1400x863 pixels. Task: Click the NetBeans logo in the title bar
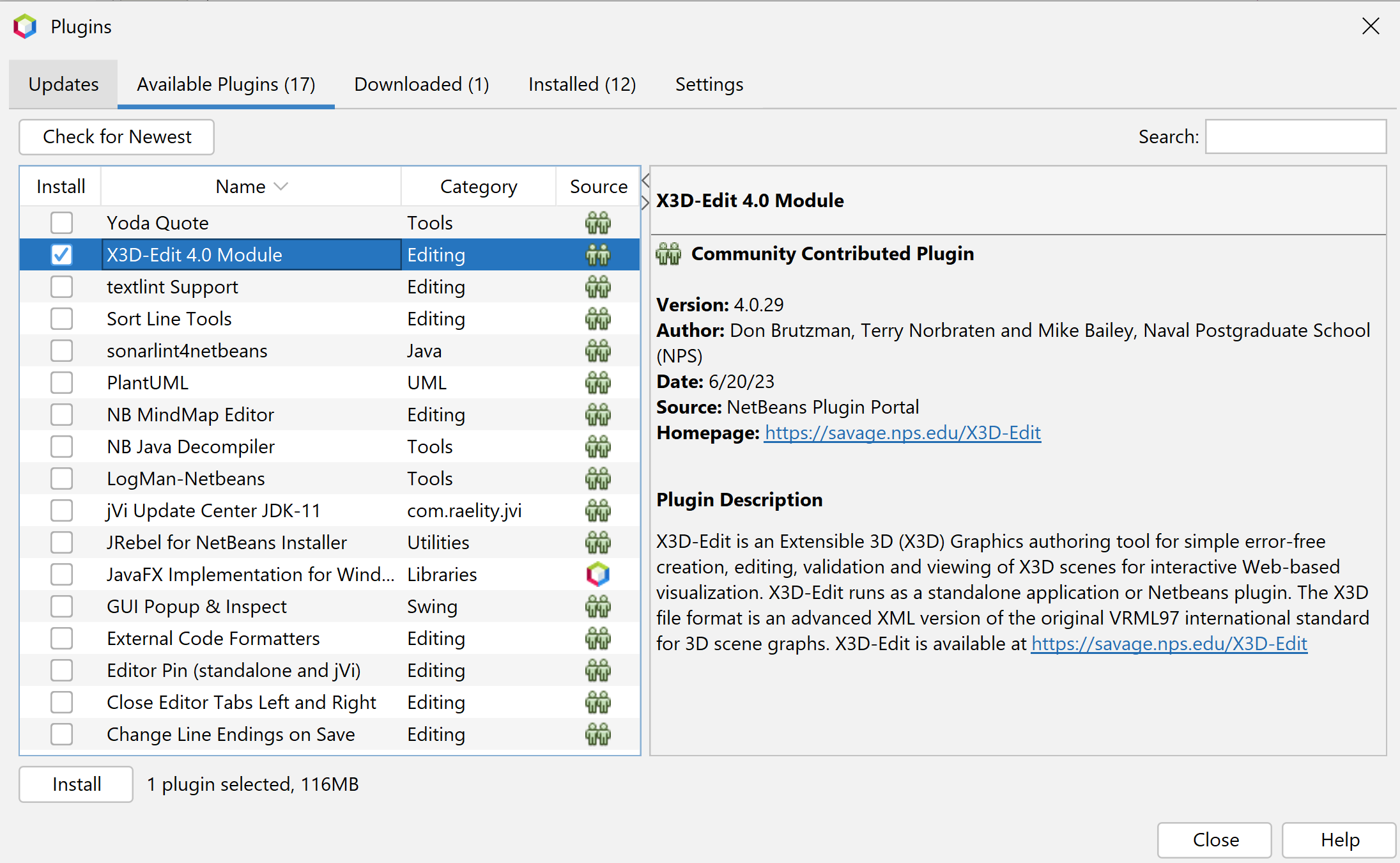click(26, 26)
